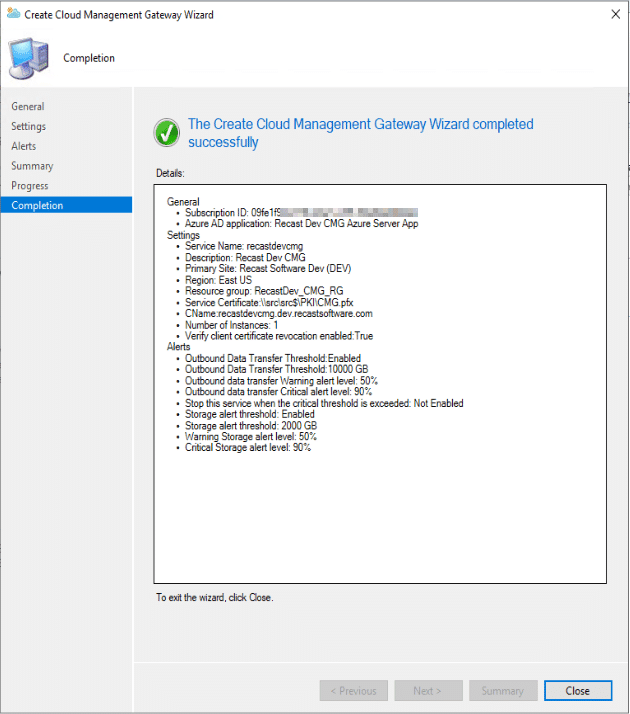The width and height of the screenshot is (630, 714).
Task: Select the General step in the sidebar
Action: click(x=28, y=106)
